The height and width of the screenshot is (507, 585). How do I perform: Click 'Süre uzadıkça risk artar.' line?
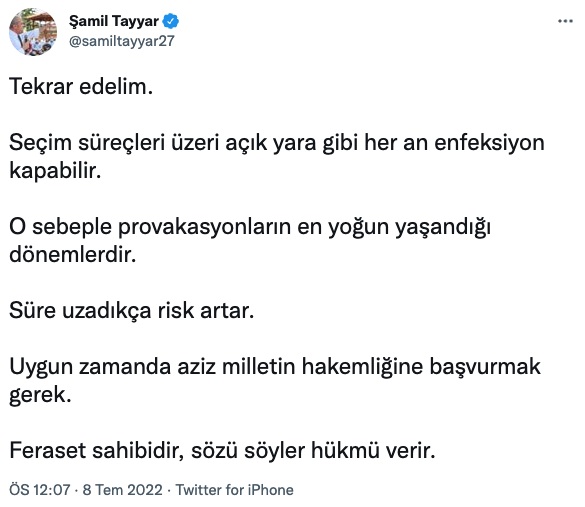pos(131,311)
